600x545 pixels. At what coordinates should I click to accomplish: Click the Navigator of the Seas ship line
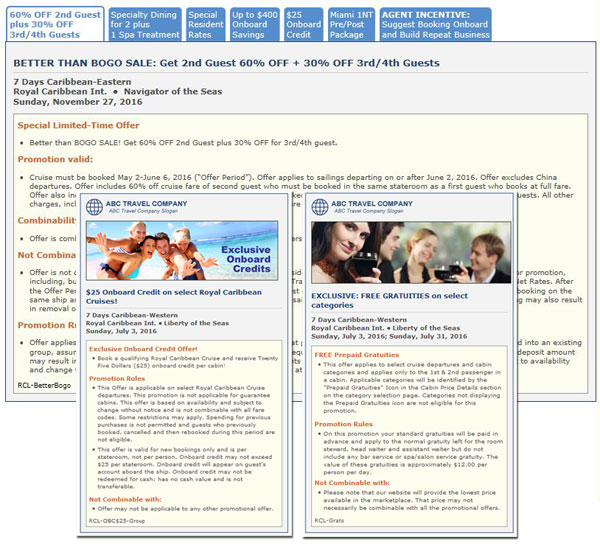click(117, 91)
